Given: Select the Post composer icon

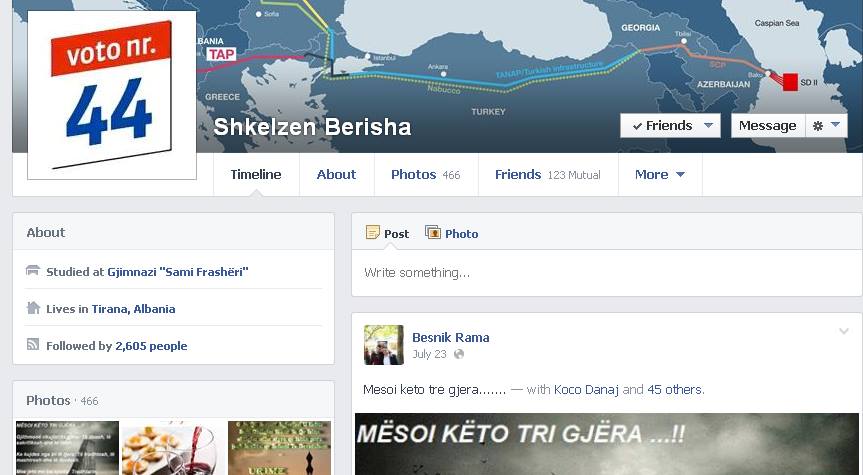Looking at the screenshot, I should pos(373,233).
